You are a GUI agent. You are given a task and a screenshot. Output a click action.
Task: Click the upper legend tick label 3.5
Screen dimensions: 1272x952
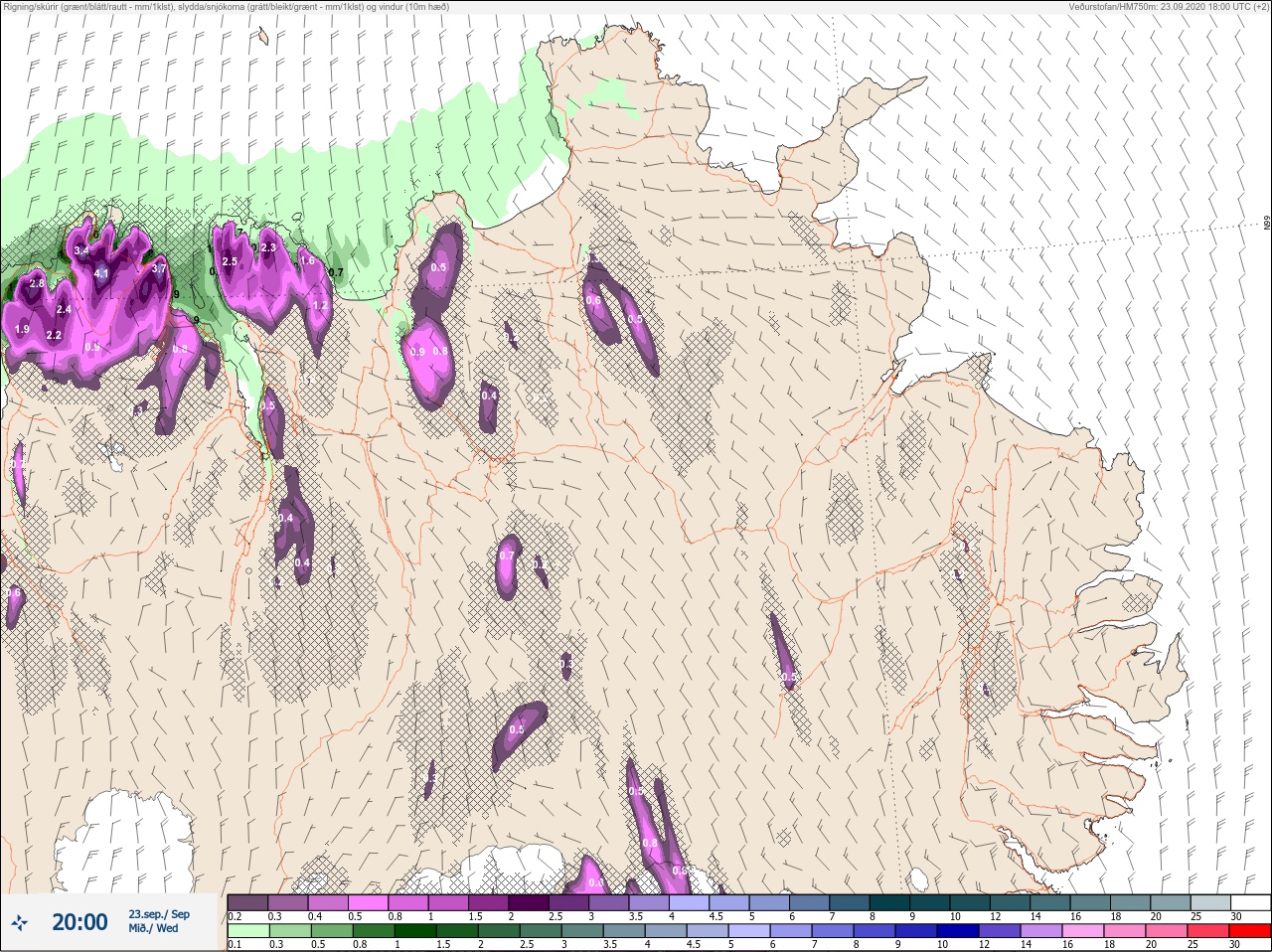(634, 916)
